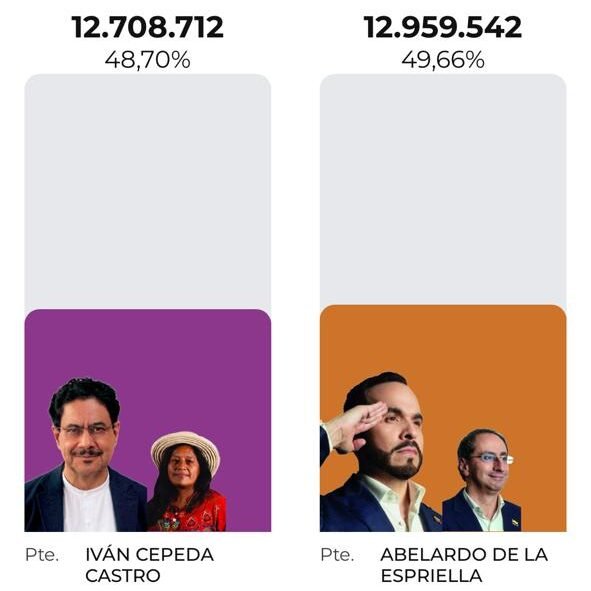Select the 49,66% percentage label

443,60
